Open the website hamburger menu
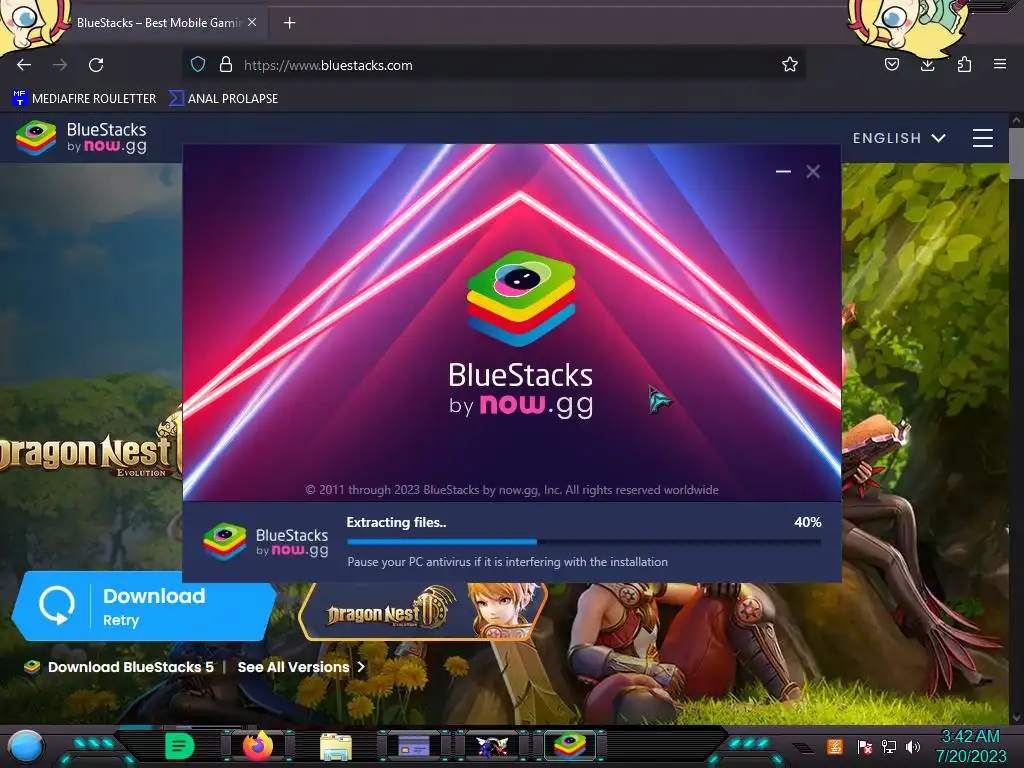This screenshot has width=1024, height=768. click(983, 138)
